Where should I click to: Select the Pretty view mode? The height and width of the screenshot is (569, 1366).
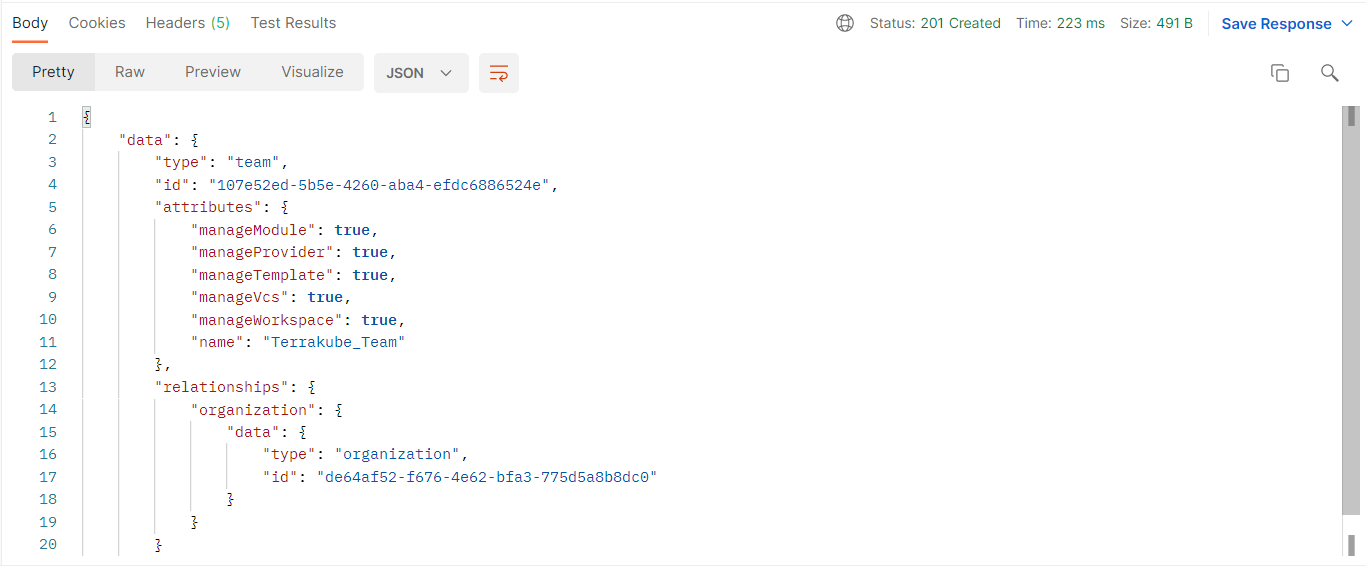[53, 72]
